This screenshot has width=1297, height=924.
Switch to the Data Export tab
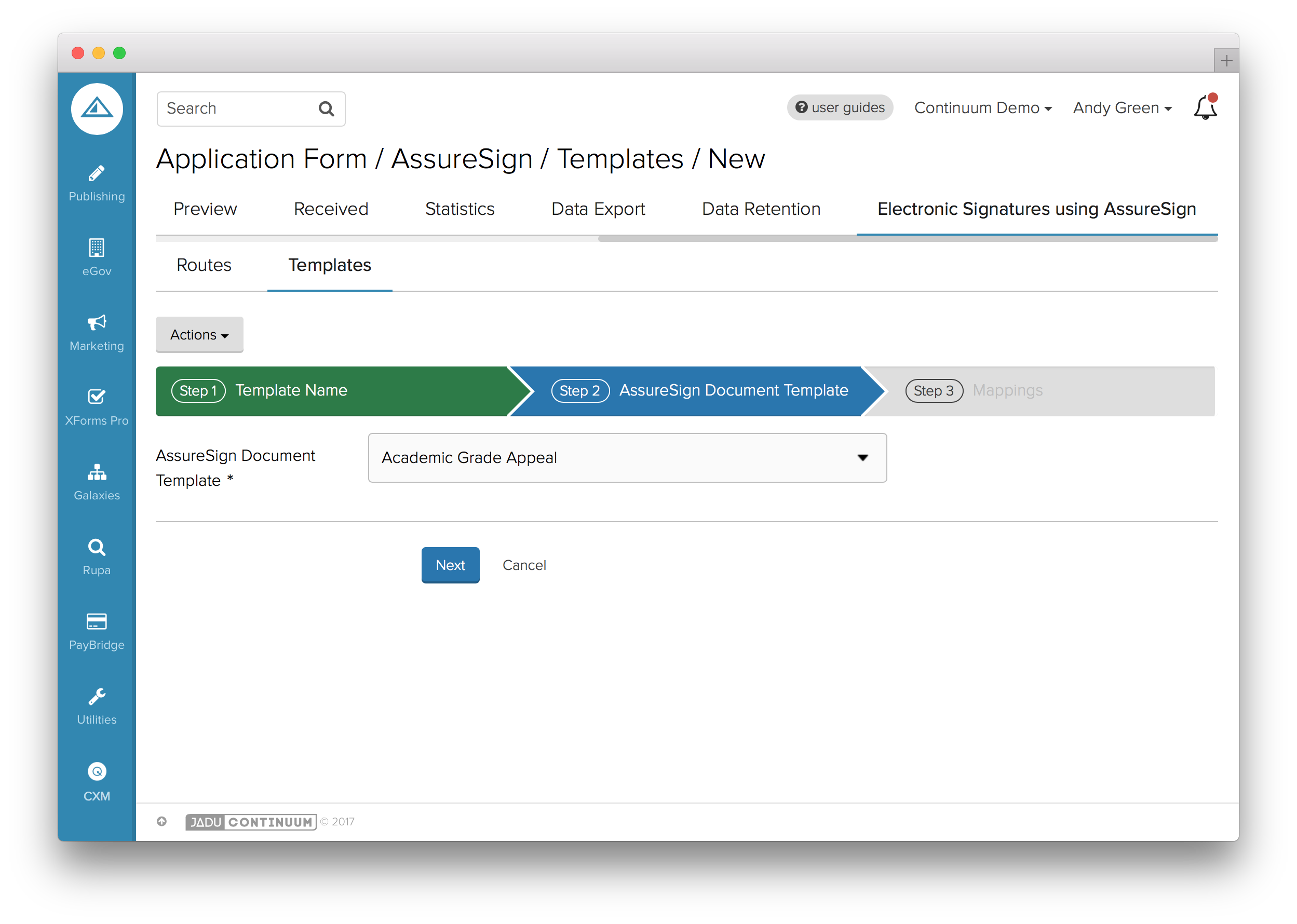(598, 209)
